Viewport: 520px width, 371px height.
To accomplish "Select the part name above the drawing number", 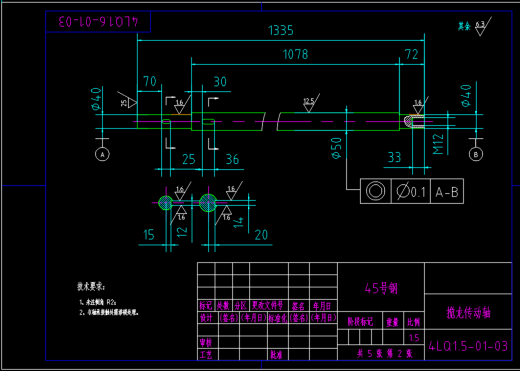I will tap(468, 313).
